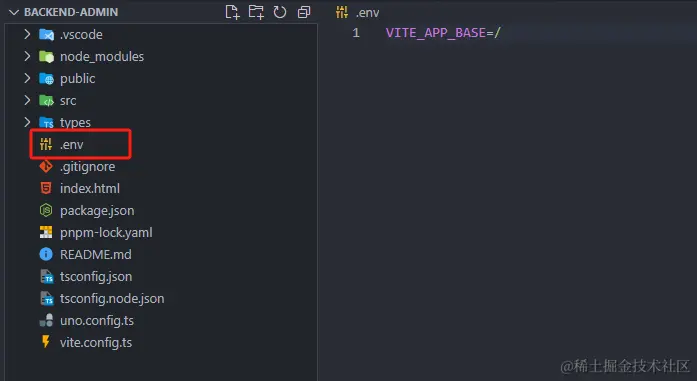Place cursor on VITE_APP_BASE line
This screenshot has width=697, height=381.
(x=443, y=33)
